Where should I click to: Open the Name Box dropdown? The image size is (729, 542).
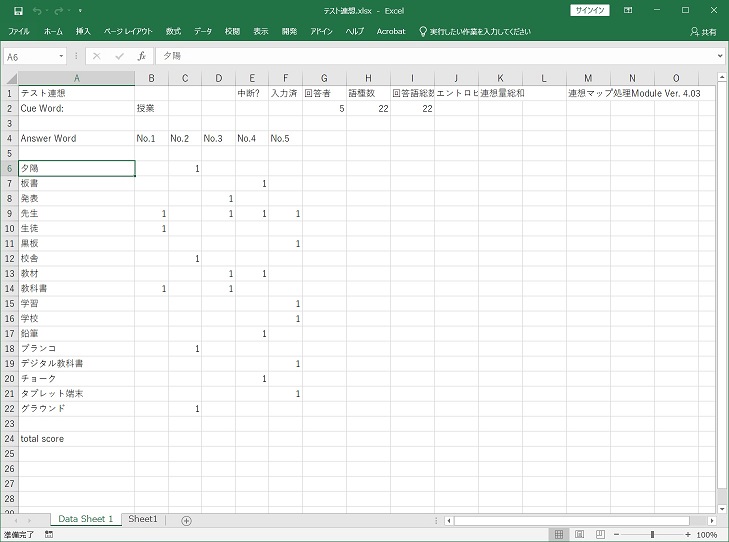tap(62, 57)
